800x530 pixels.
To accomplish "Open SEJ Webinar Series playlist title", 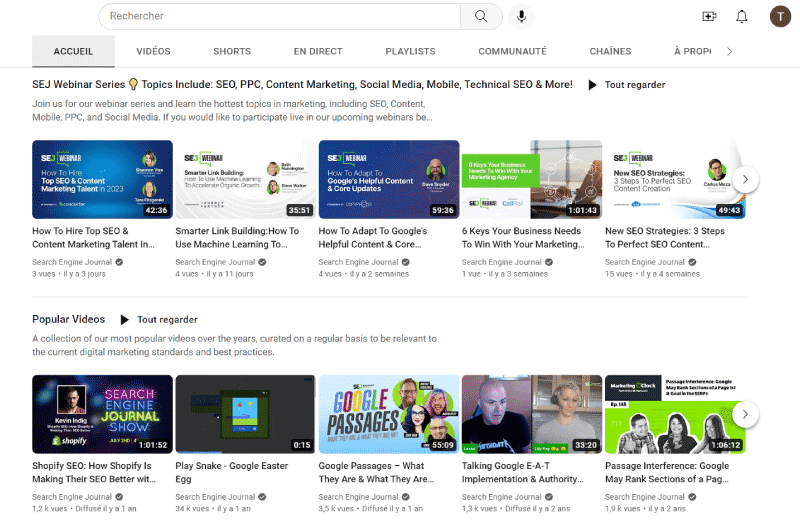I will pyautogui.click(x=302, y=85).
